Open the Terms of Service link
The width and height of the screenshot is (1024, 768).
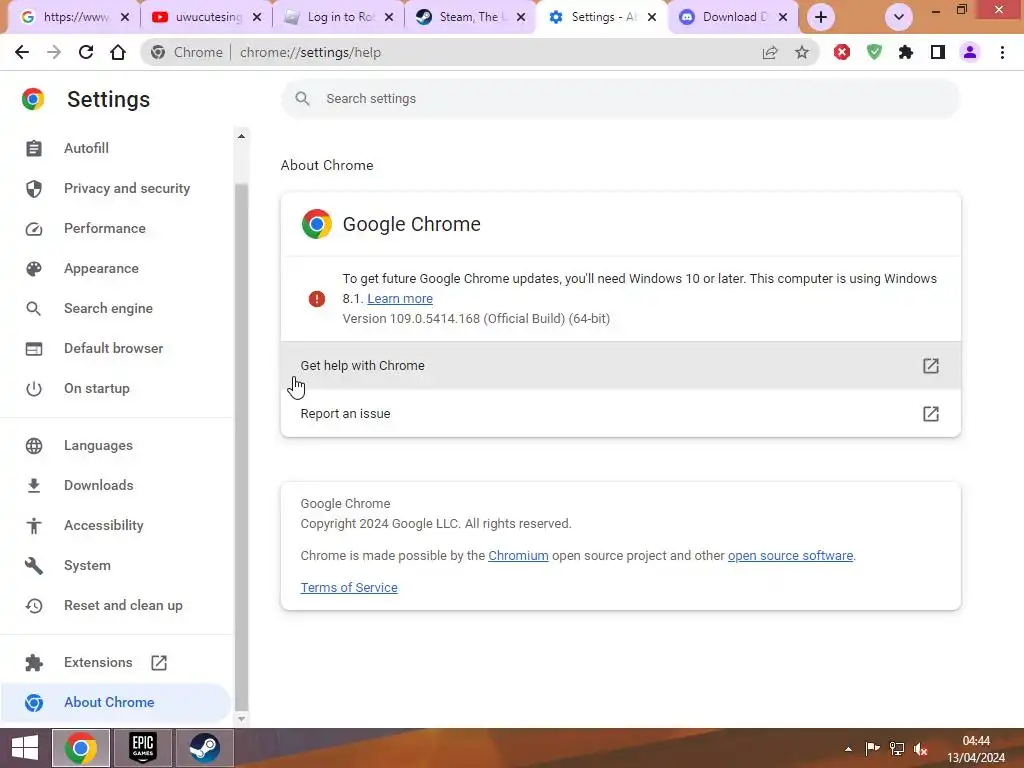click(349, 588)
